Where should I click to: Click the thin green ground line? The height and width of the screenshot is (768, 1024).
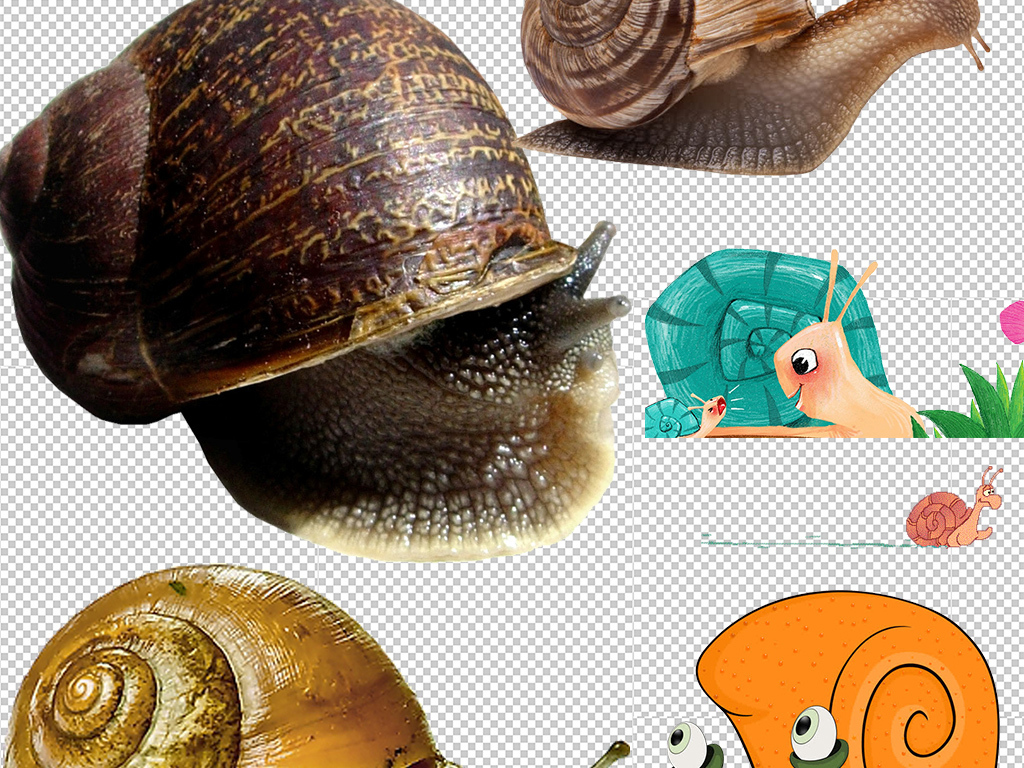click(800, 542)
